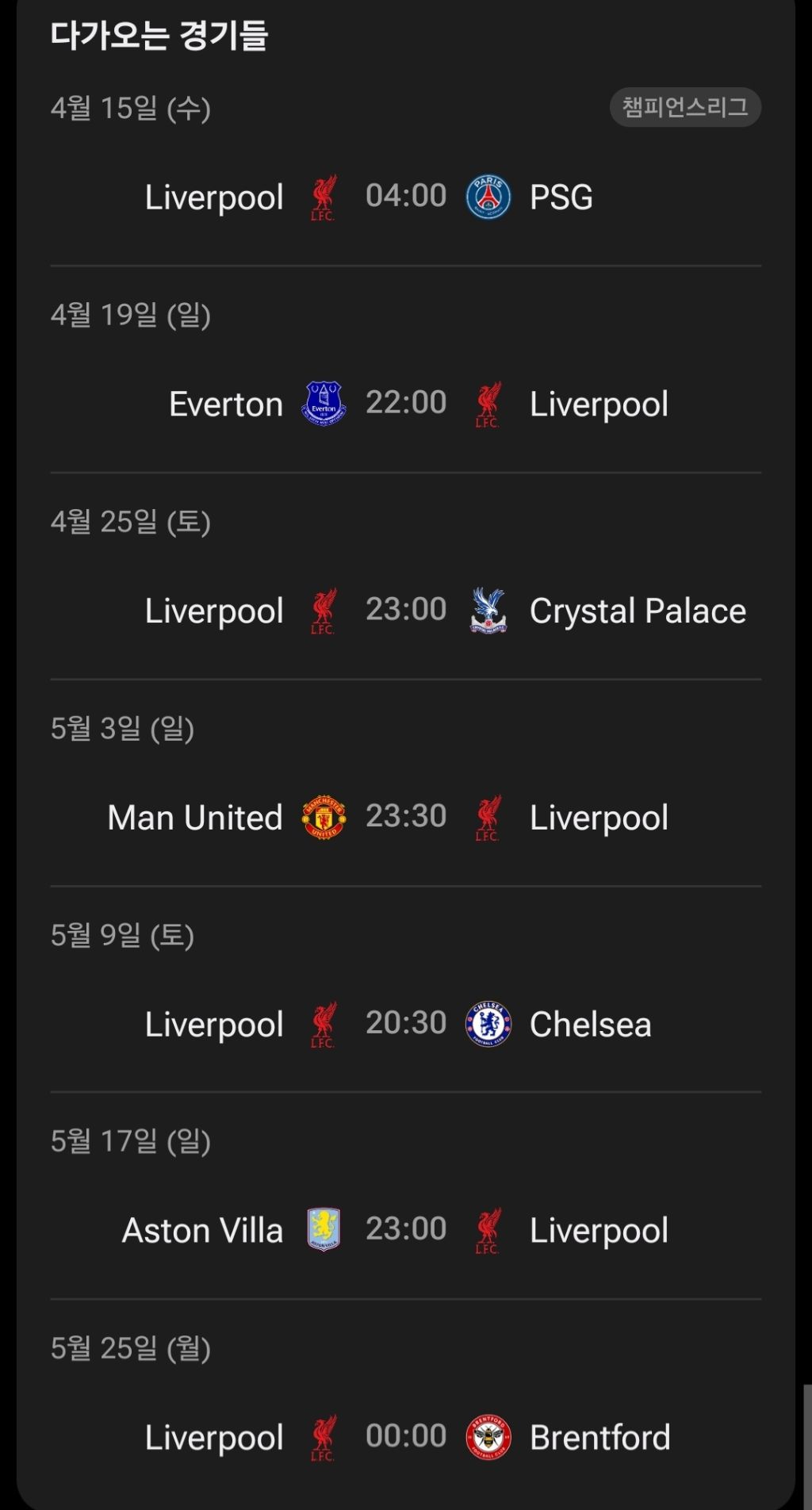Open the Brentford team name

coord(599,1438)
